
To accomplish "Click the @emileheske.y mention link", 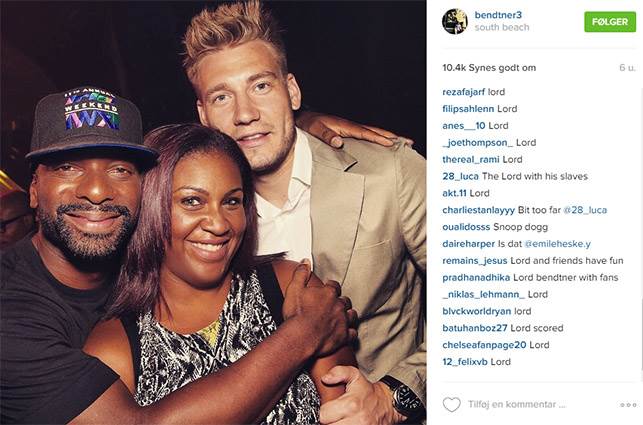I will [x=558, y=244].
